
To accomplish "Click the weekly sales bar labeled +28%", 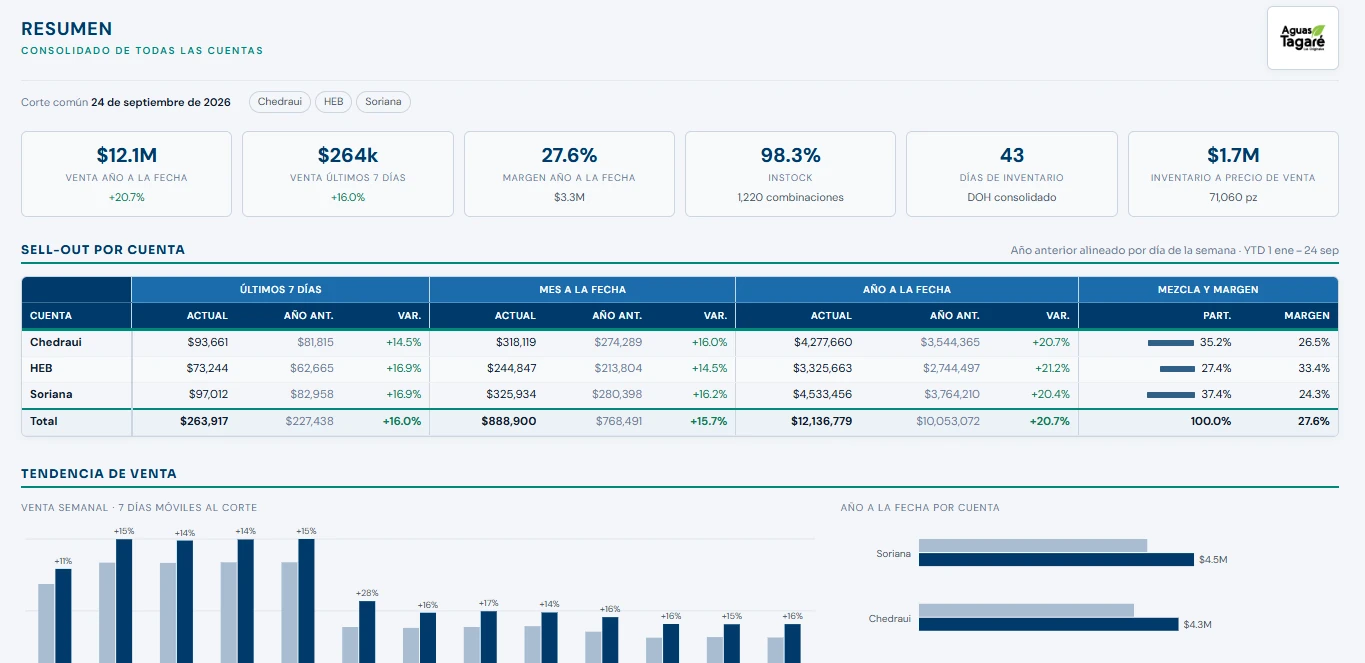I will [x=367, y=632].
